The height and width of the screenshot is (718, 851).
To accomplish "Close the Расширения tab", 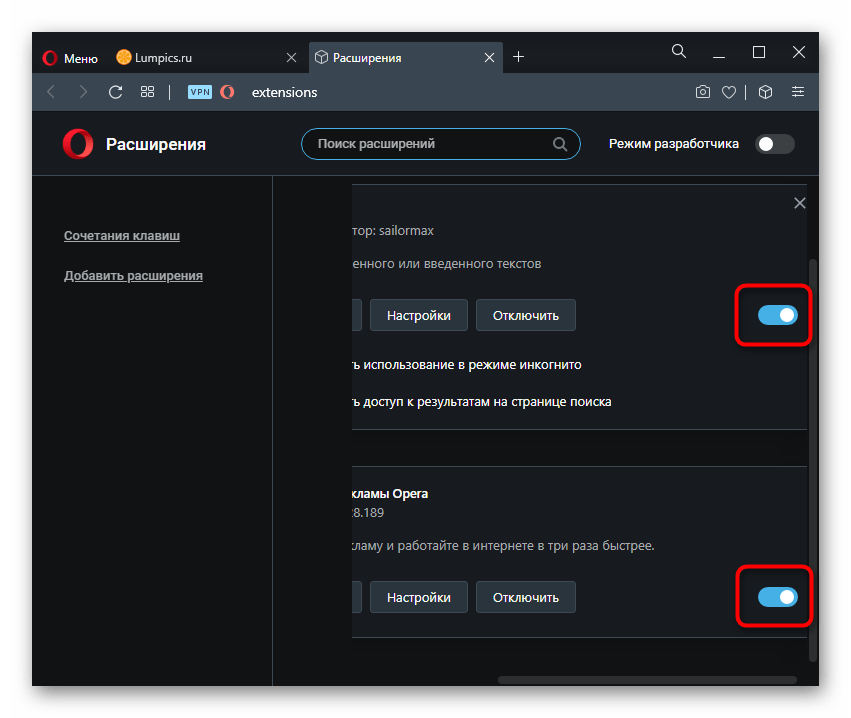I will click(489, 58).
